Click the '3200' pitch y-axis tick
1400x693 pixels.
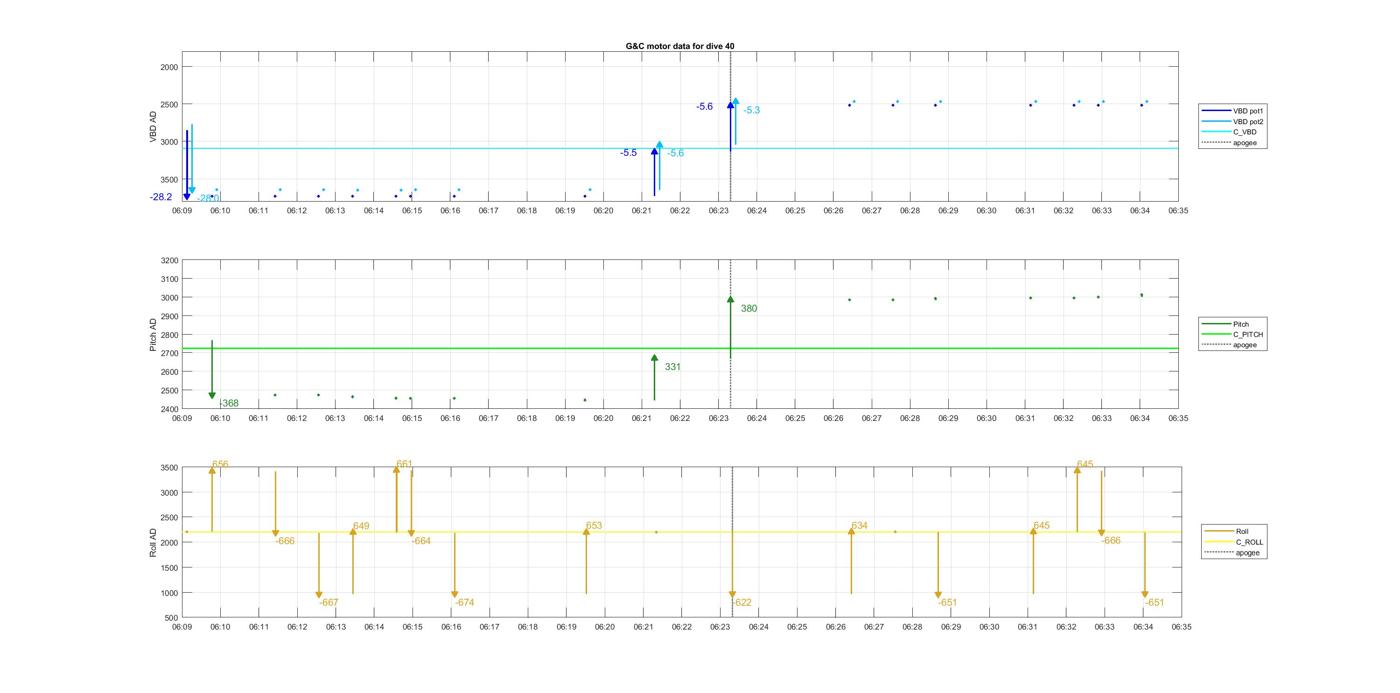168,261
